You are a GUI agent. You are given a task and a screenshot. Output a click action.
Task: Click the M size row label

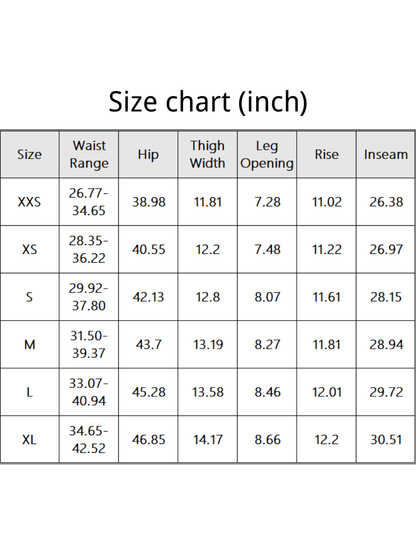pos(29,344)
